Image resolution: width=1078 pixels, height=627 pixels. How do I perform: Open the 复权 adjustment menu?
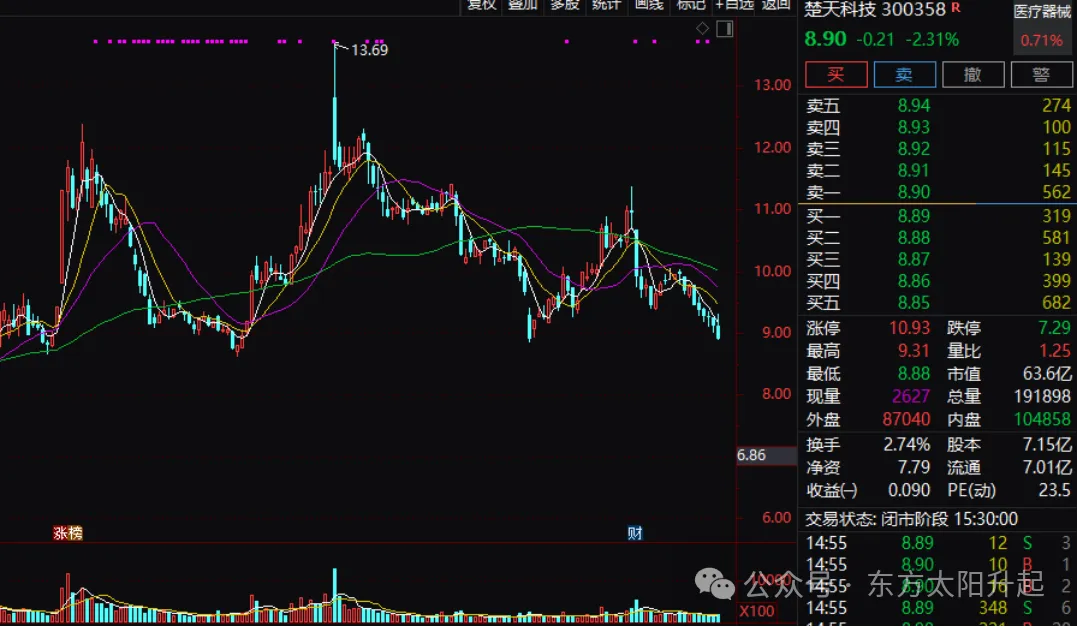(x=481, y=6)
